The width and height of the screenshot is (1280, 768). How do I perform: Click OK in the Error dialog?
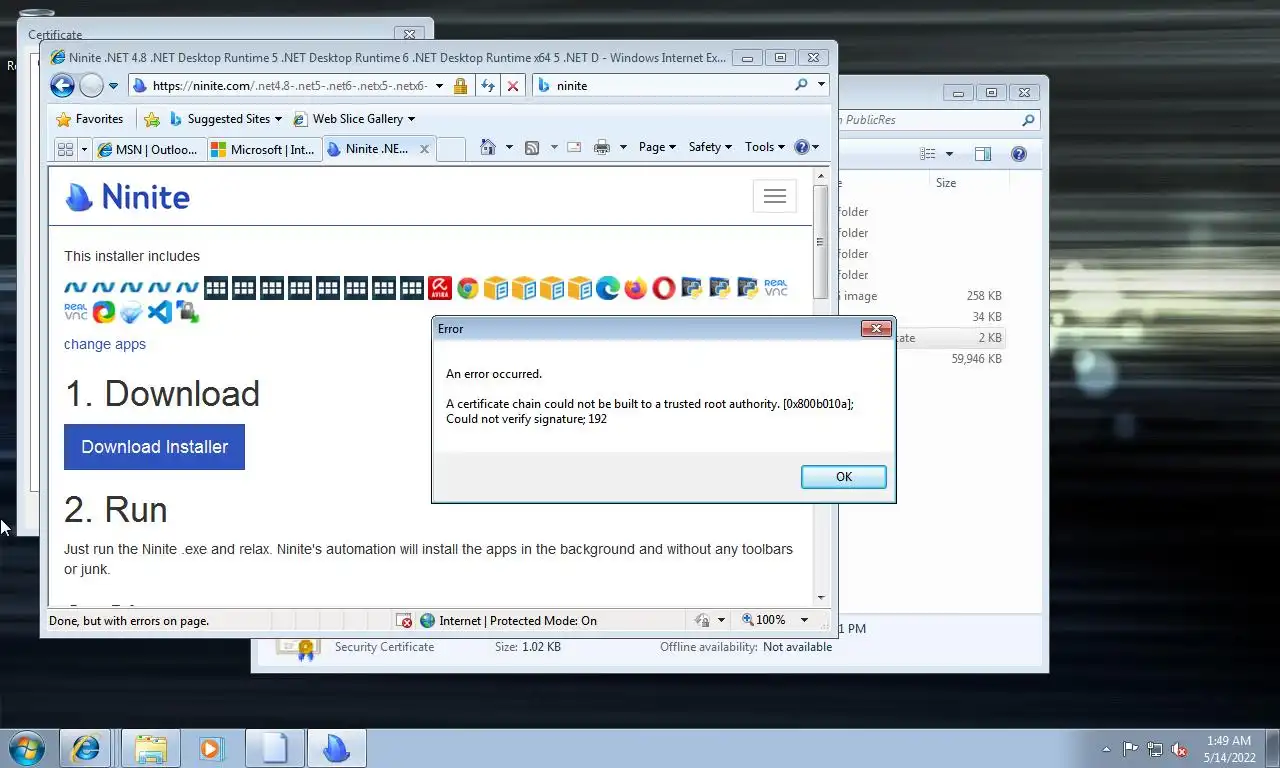coord(843,477)
